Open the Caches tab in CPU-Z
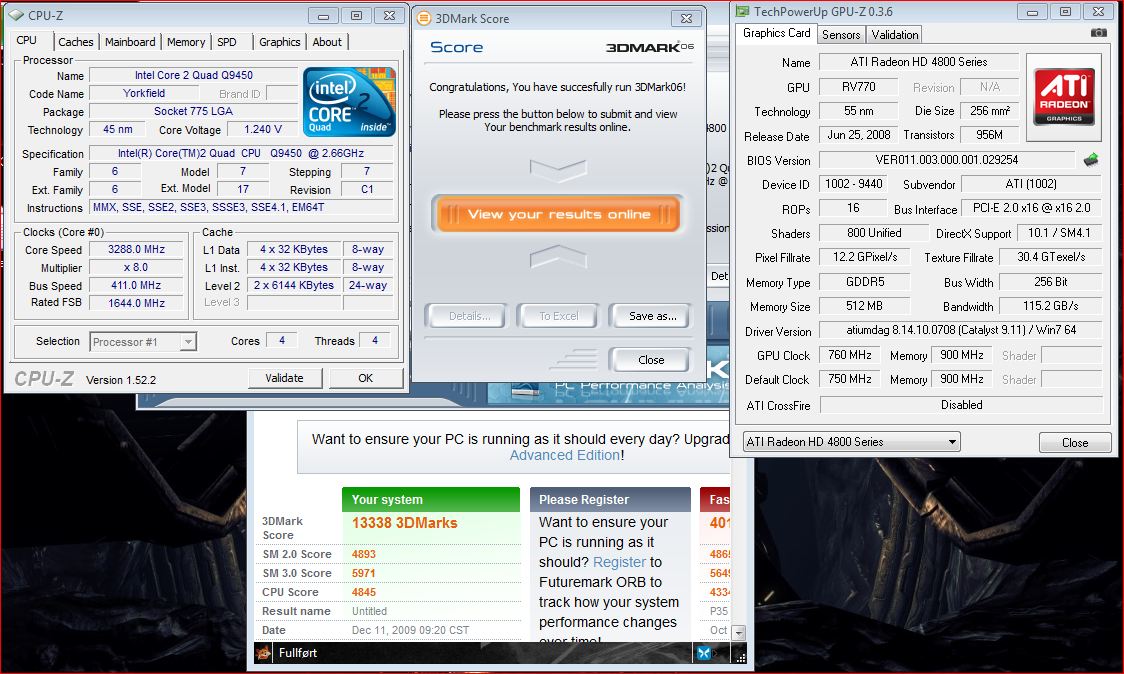The image size is (1124, 674). pyautogui.click(x=75, y=42)
